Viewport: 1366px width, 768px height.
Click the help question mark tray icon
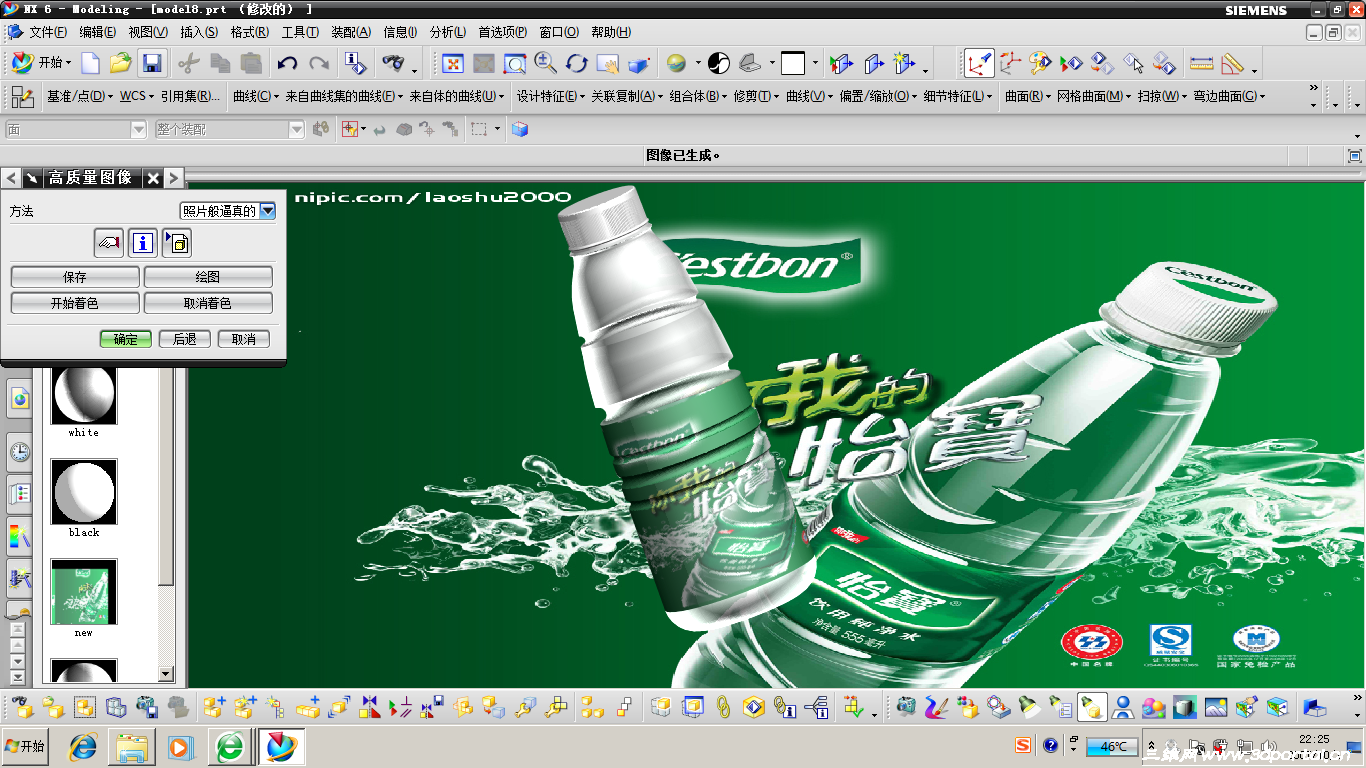coord(1050,745)
